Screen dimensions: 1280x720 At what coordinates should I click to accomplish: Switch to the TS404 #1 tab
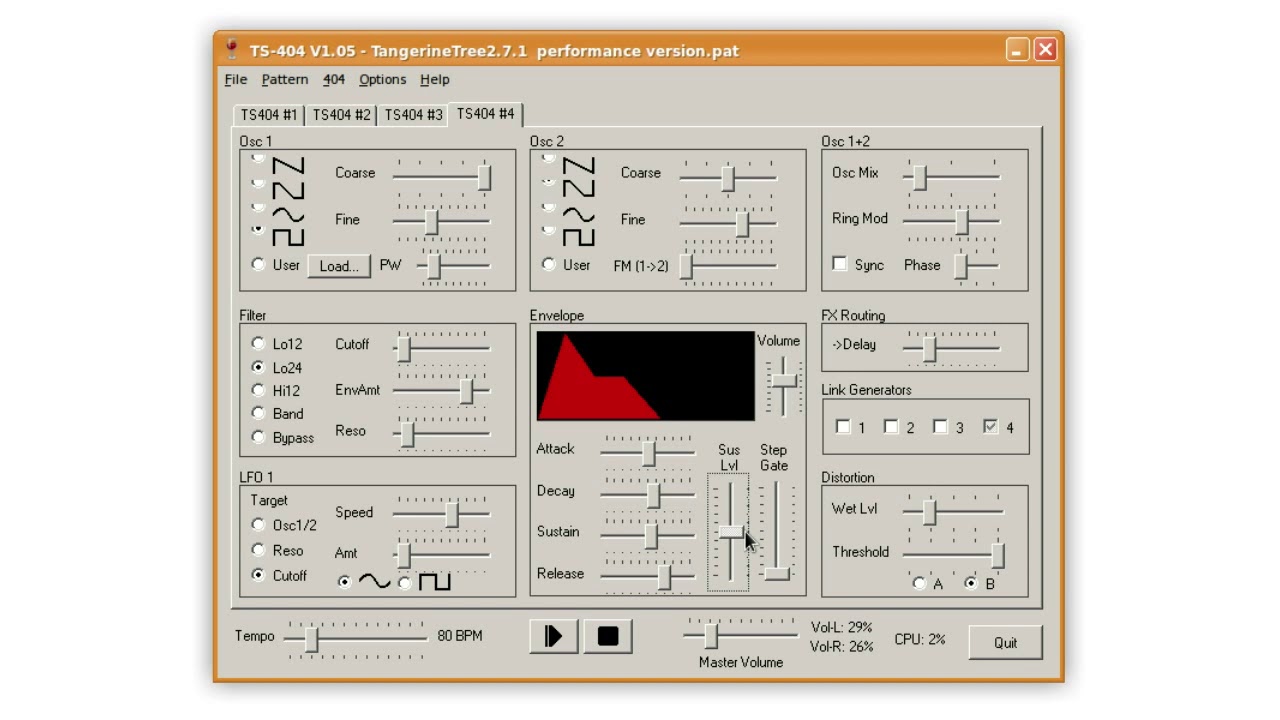click(x=269, y=115)
